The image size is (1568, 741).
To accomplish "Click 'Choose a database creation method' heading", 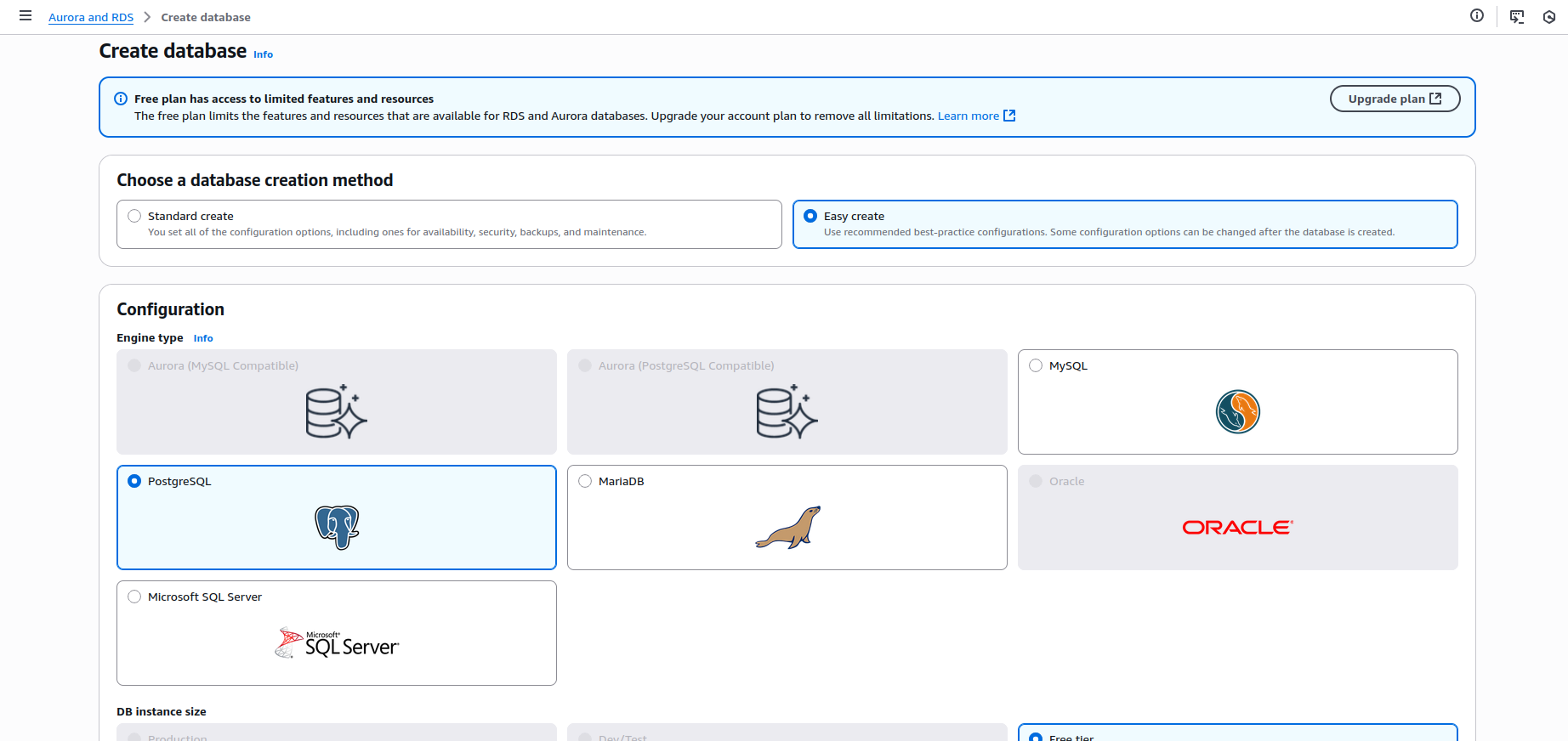I will pos(255,180).
